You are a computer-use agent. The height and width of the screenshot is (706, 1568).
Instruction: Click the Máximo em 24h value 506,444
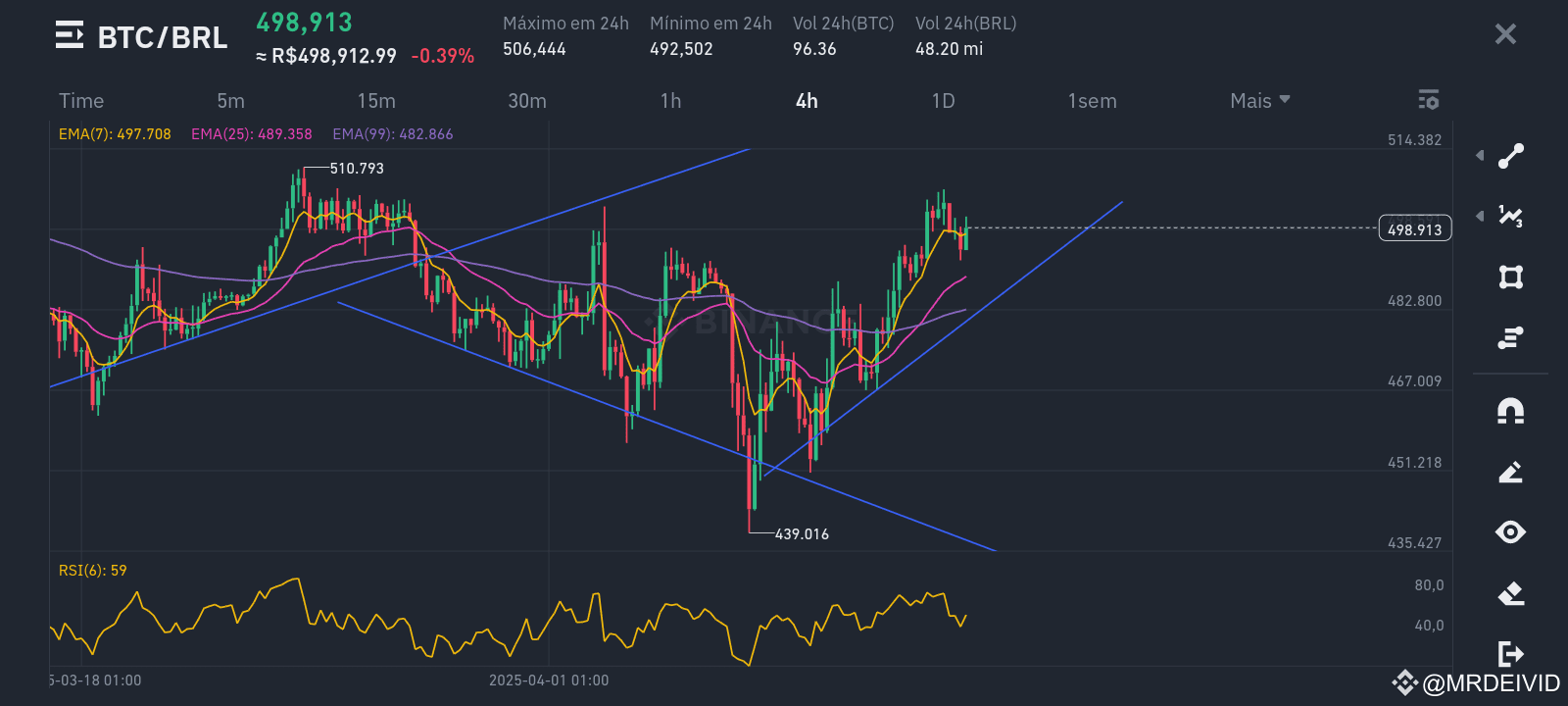click(x=534, y=49)
